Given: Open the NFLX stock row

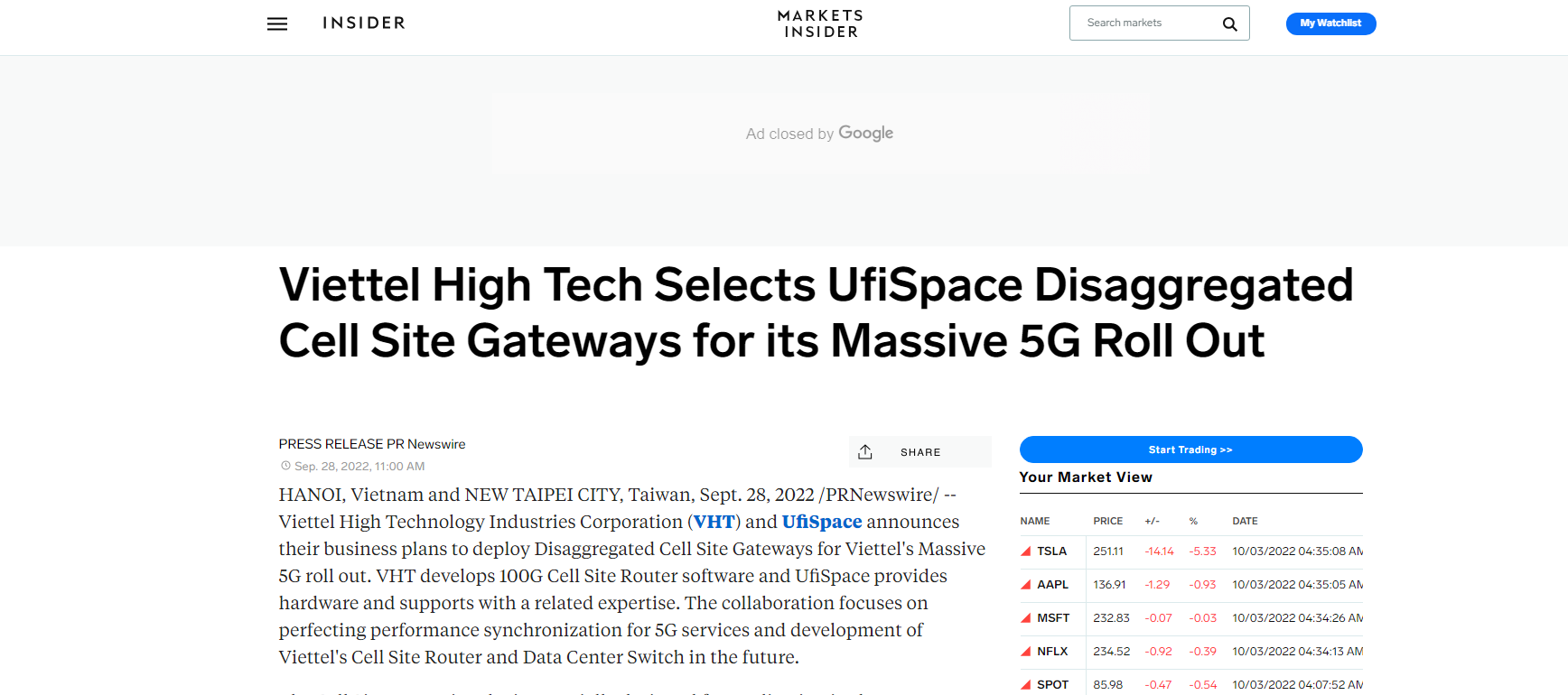Looking at the screenshot, I should coord(1190,652).
